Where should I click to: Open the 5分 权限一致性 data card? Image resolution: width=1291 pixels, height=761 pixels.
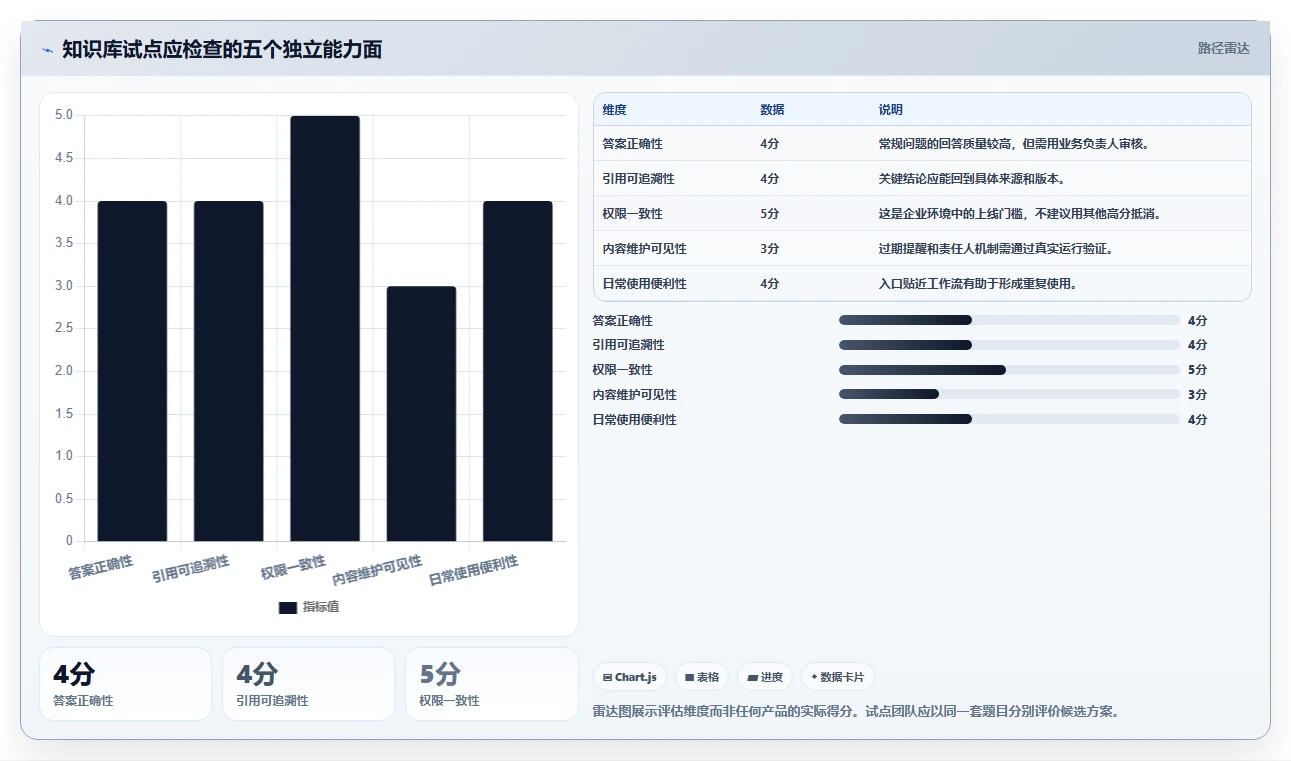point(491,684)
